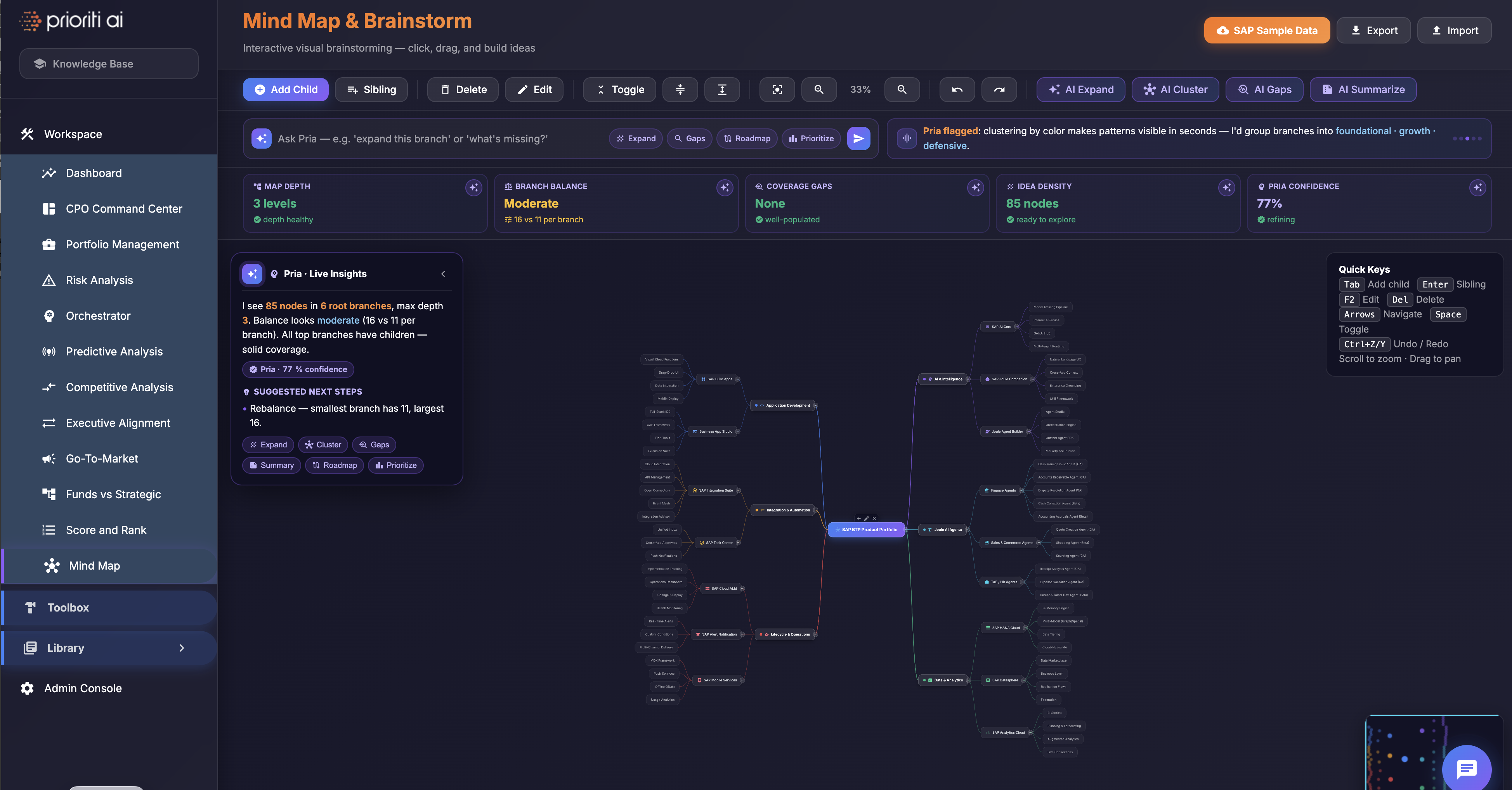Click the plus icon above SAP BTP node
1512x790 pixels.
[x=859, y=519]
